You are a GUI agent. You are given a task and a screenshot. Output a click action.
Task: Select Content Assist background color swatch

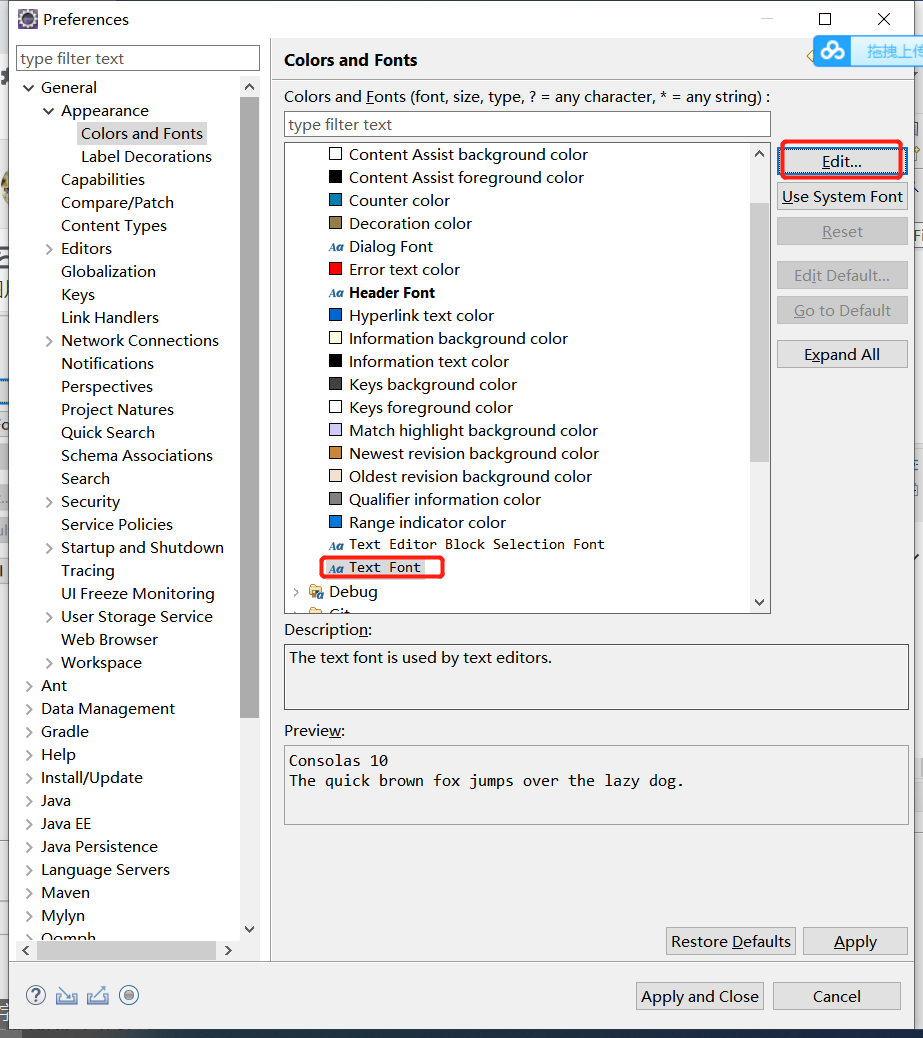[336, 154]
